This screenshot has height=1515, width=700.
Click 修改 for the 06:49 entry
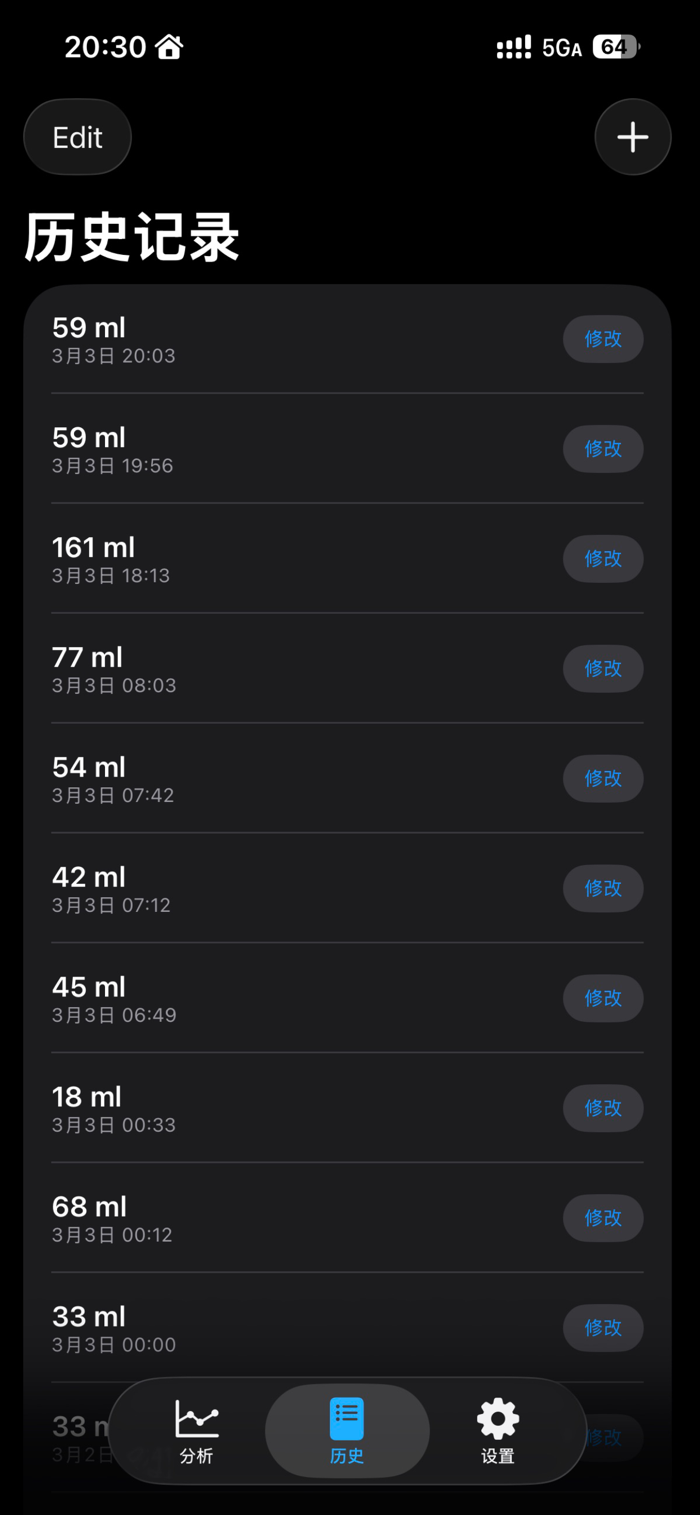click(x=603, y=999)
